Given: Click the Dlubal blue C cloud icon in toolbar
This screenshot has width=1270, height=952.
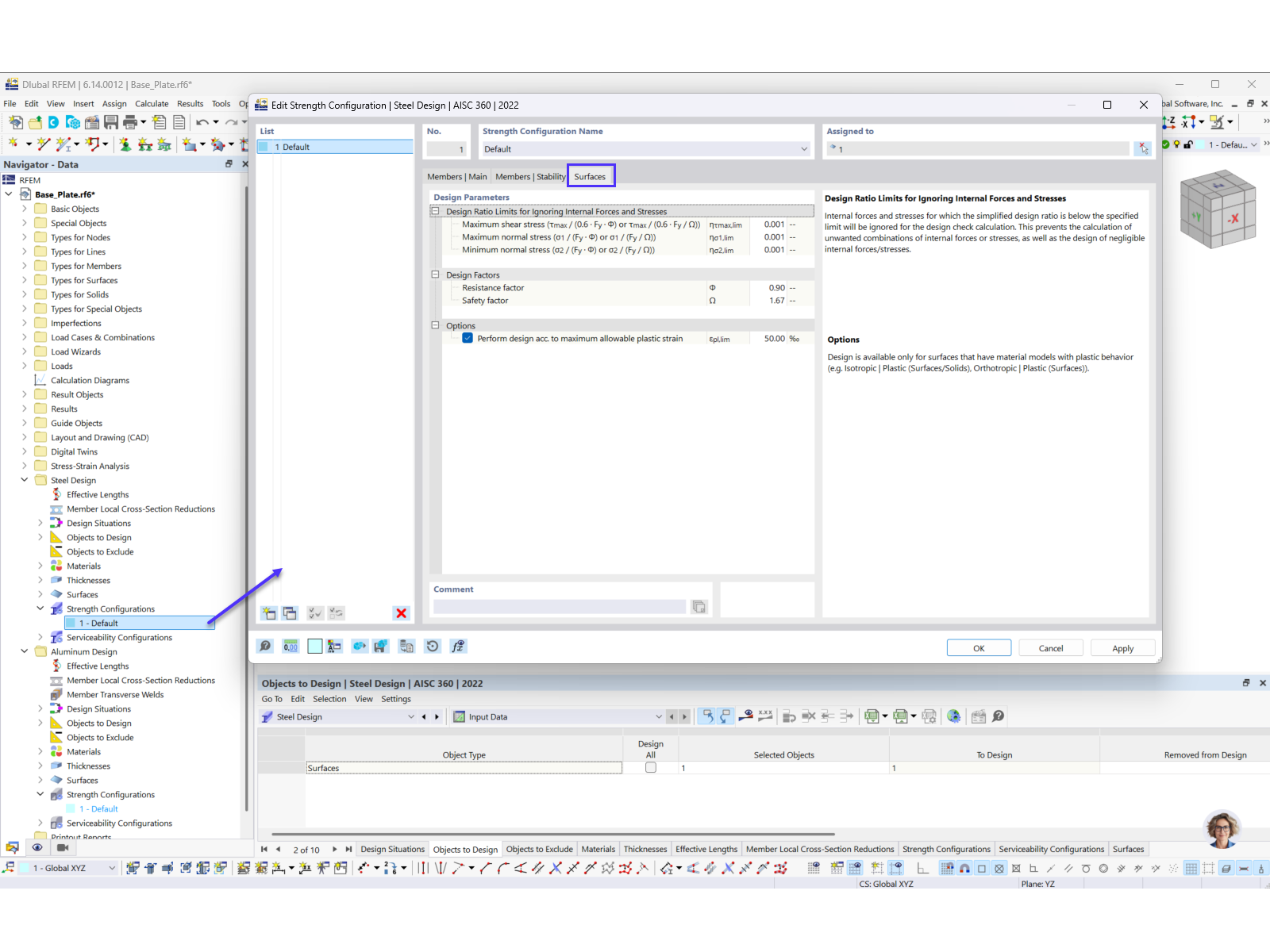Looking at the screenshot, I should pyautogui.click(x=53, y=122).
